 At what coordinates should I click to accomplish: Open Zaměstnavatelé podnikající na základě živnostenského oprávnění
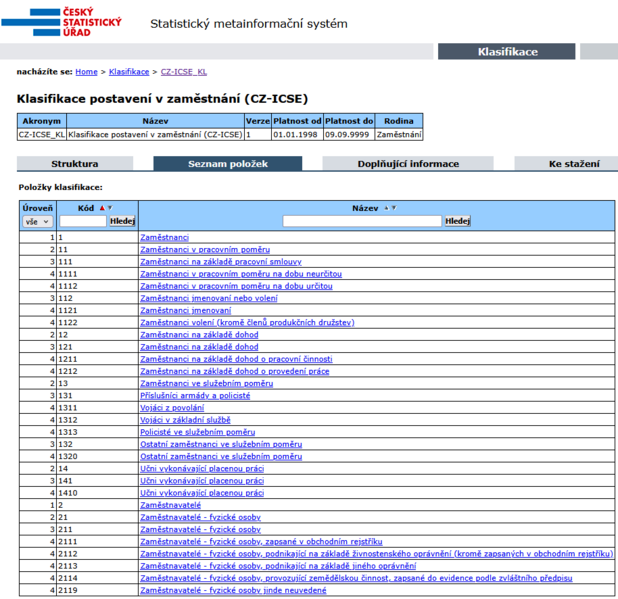(x=376, y=554)
